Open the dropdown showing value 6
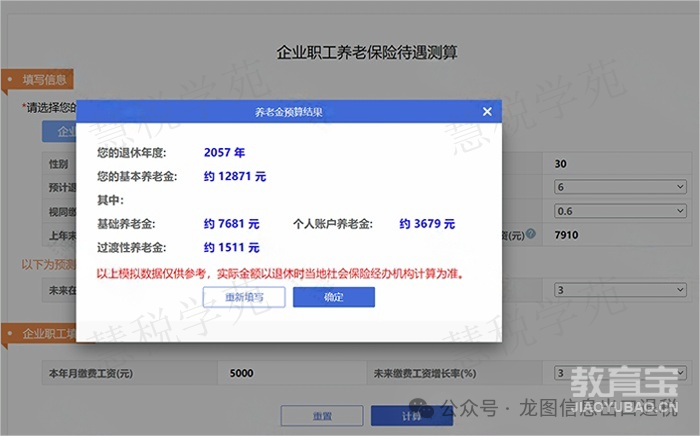This screenshot has width=700, height=436. (620, 187)
